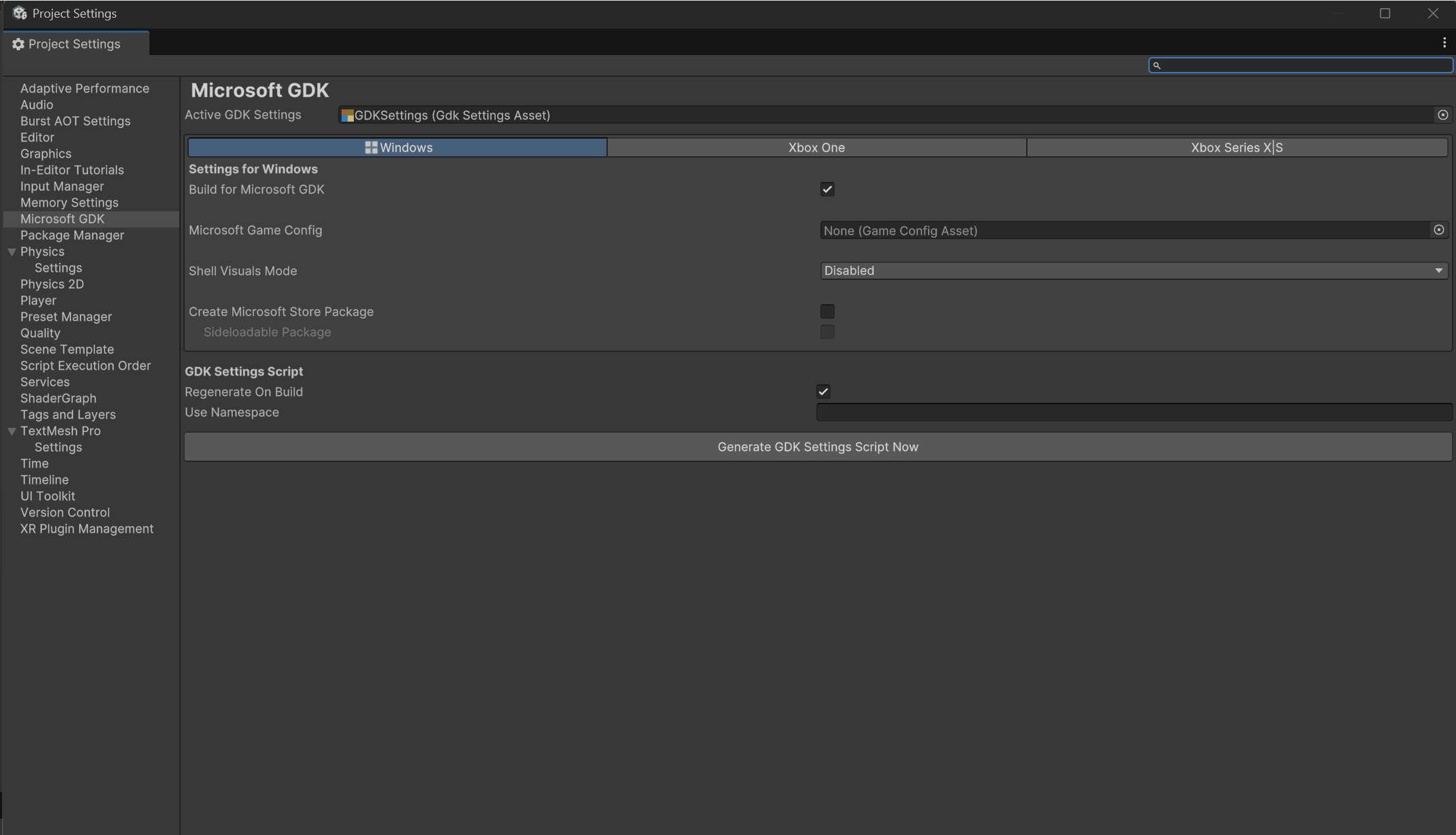The image size is (1456, 835).
Task: Click the Unity logo in the title bar
Action: click(20, 13)
